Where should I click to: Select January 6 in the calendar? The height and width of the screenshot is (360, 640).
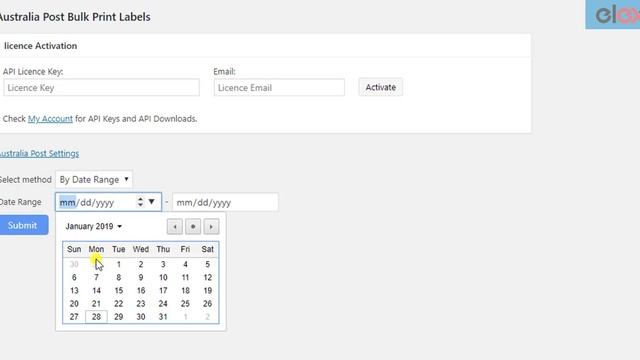click(x=74, y=278)
